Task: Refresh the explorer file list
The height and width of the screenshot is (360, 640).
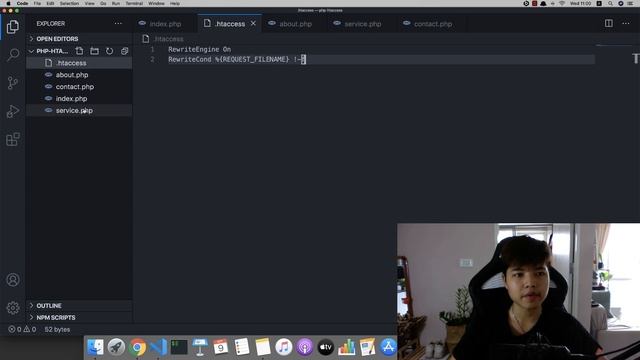Action: click(109, 51)
